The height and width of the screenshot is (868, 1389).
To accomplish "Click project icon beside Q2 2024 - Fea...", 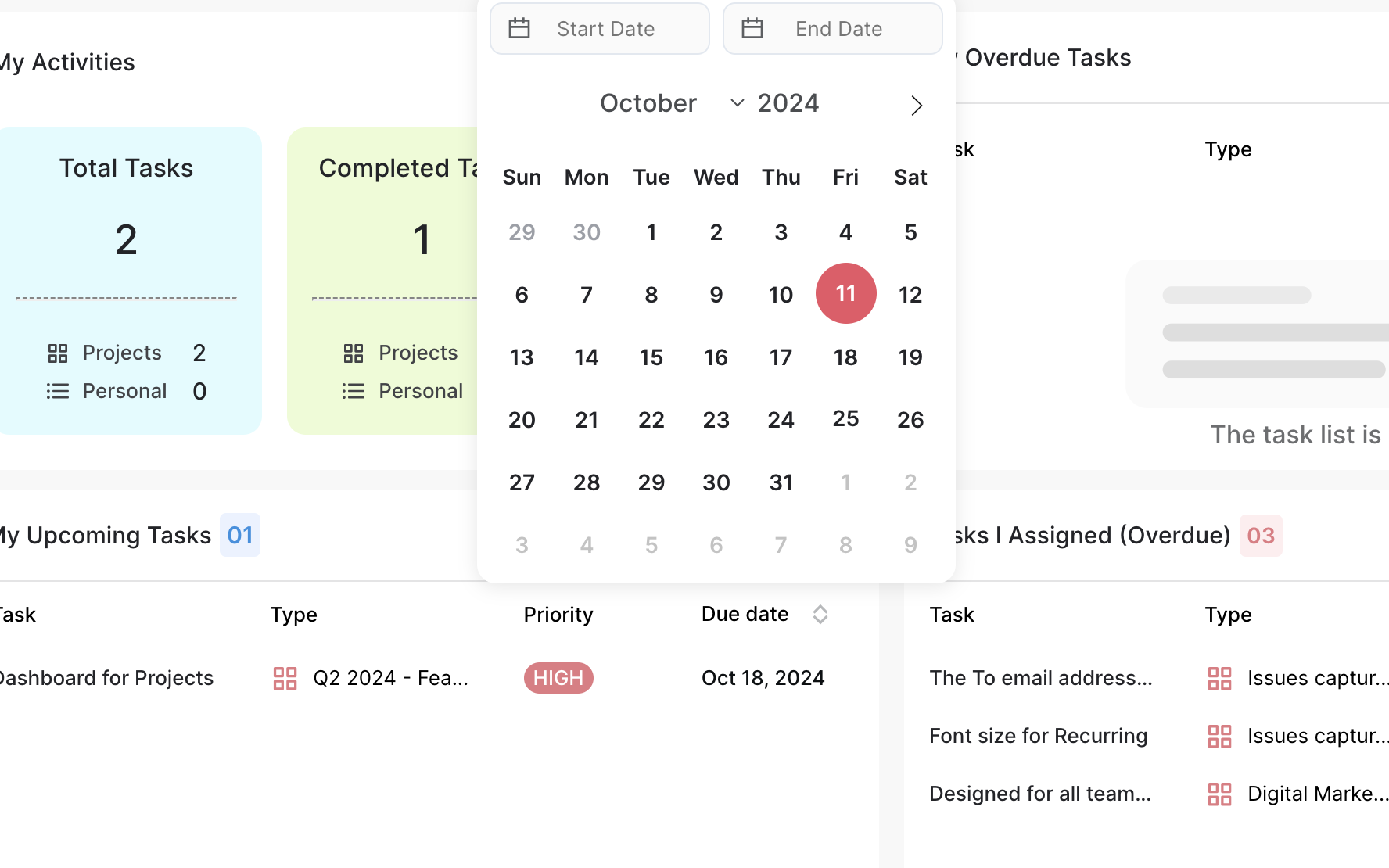I will 285,678.
